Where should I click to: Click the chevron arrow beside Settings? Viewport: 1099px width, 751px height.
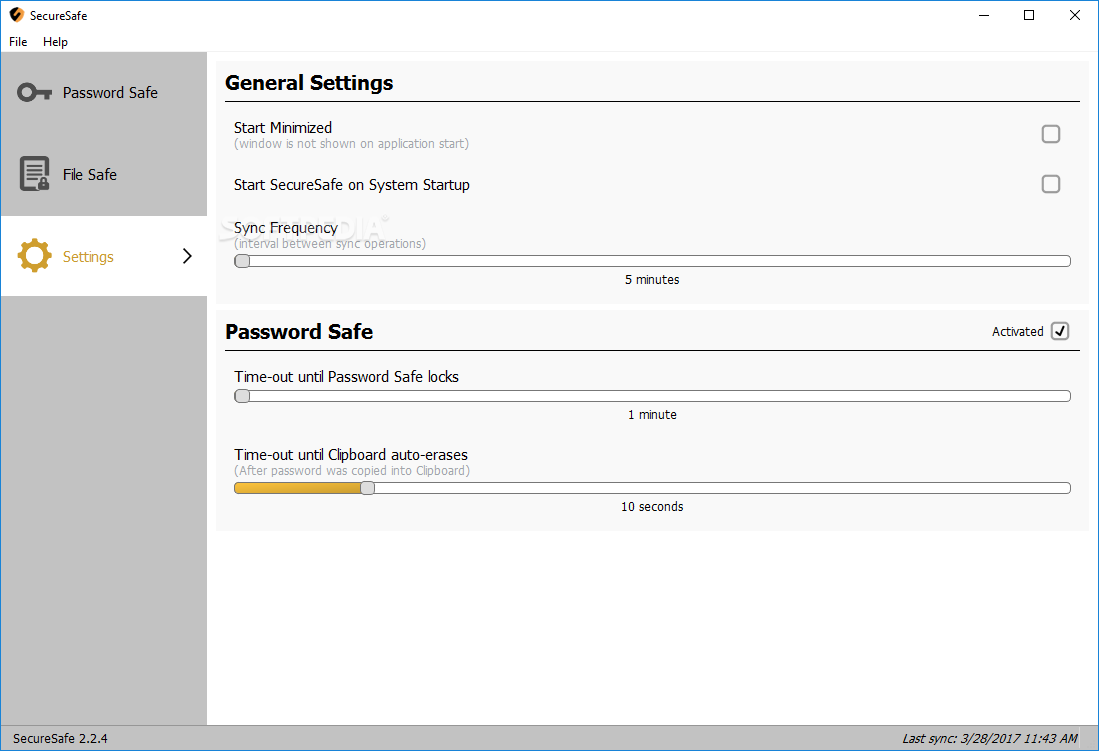187,256
